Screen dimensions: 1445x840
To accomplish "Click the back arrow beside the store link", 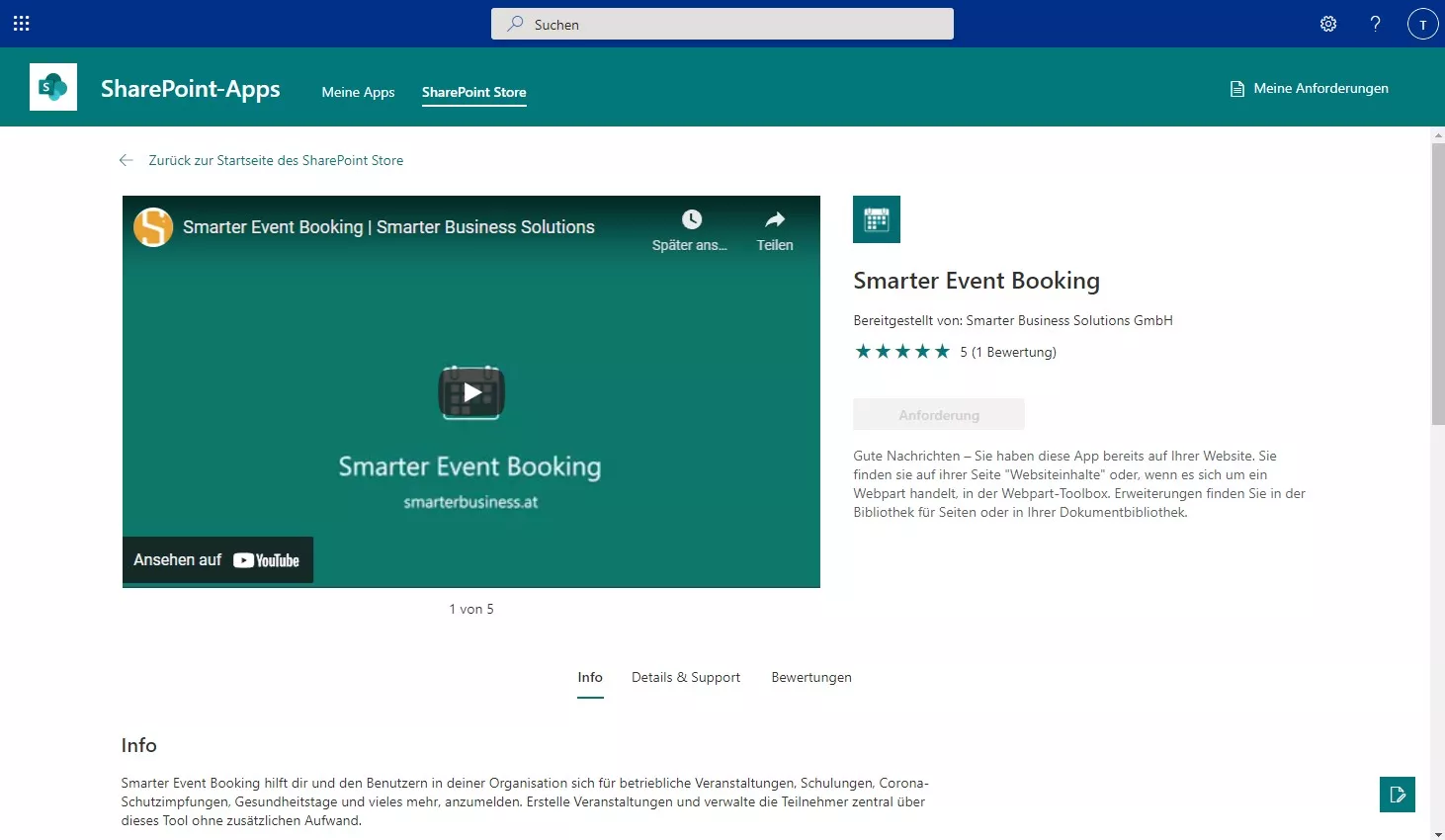I will click(x=126, y=159).
